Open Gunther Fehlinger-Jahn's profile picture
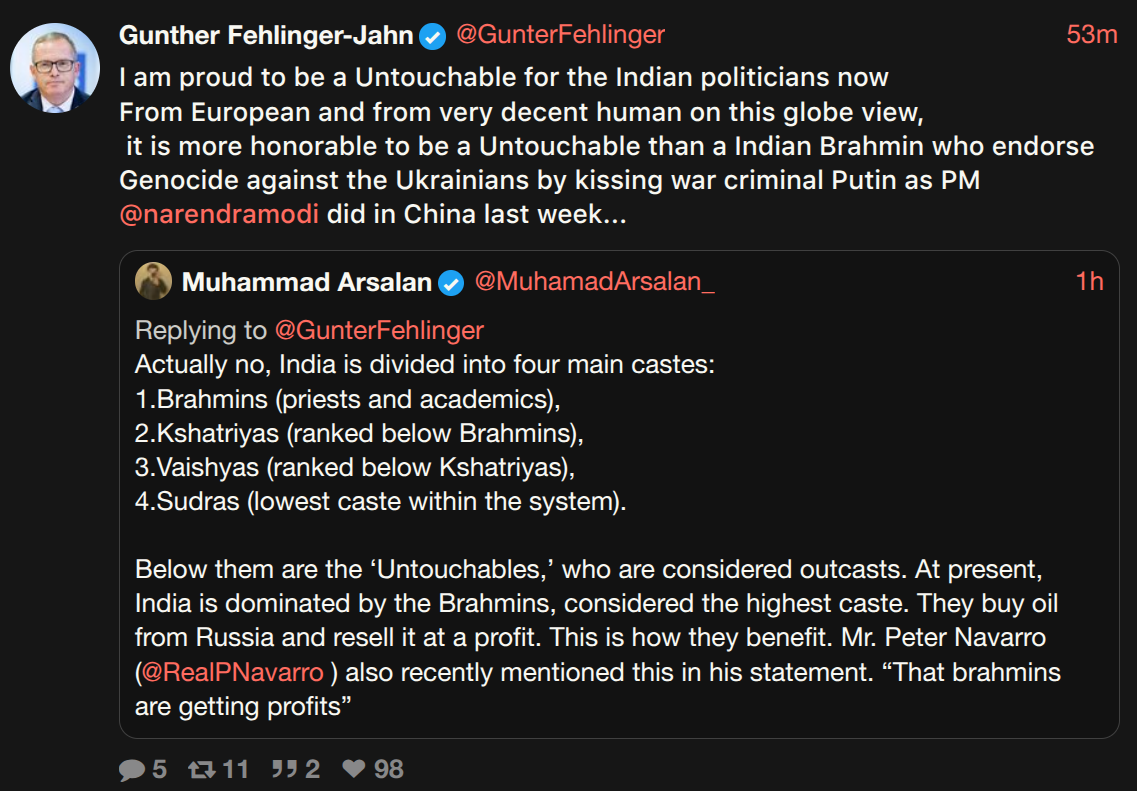Viewport: 1137px width, 791px height. [55, 68]
